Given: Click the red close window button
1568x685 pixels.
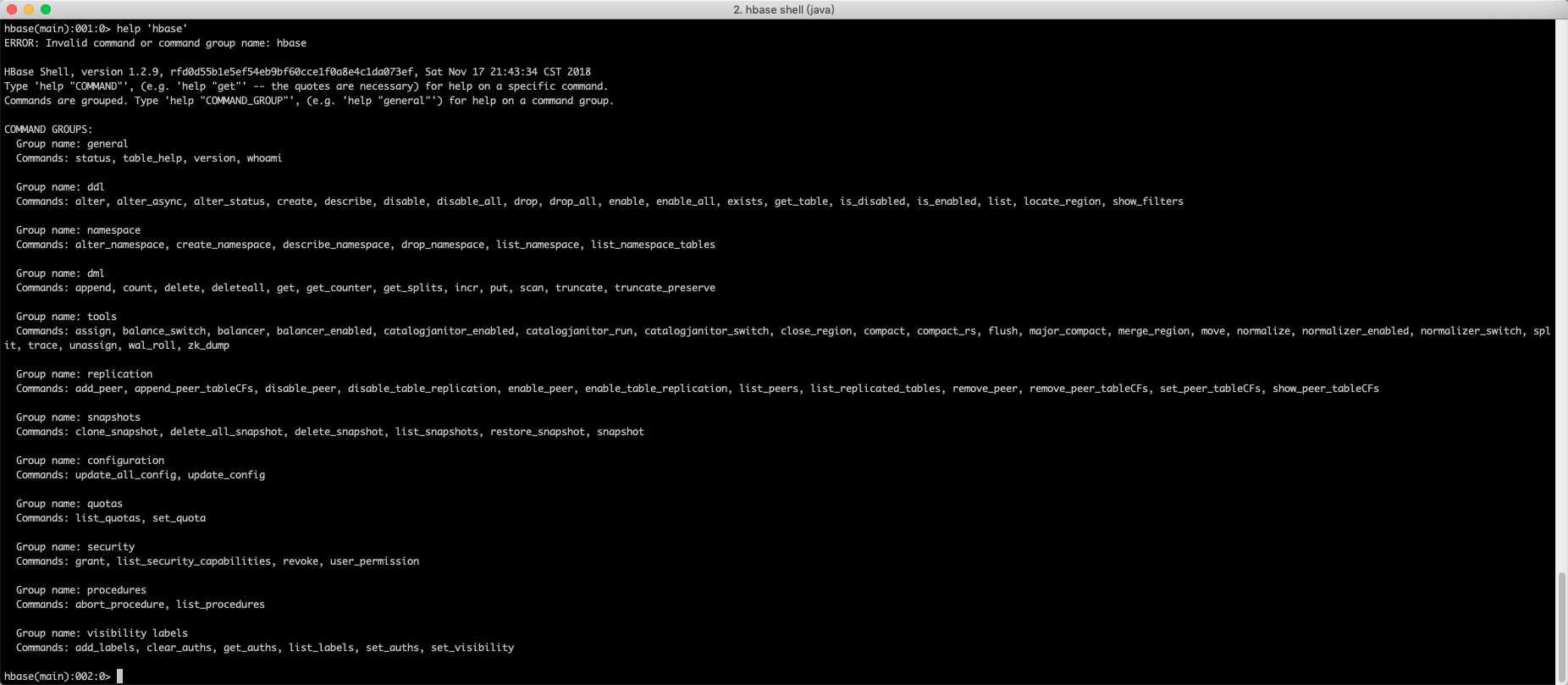Looking at the screenshot, I should point(12,9).
